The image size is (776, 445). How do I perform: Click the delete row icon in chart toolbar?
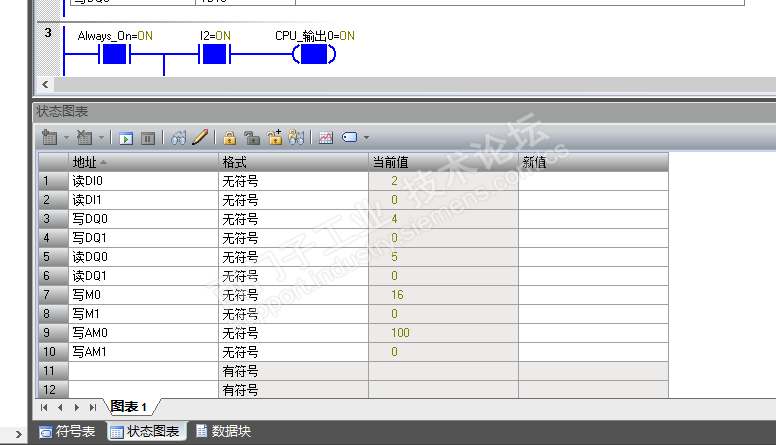coord(85,138)
